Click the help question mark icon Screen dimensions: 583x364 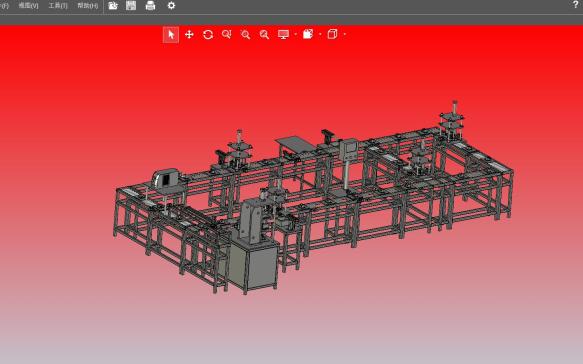coord(576,4)
